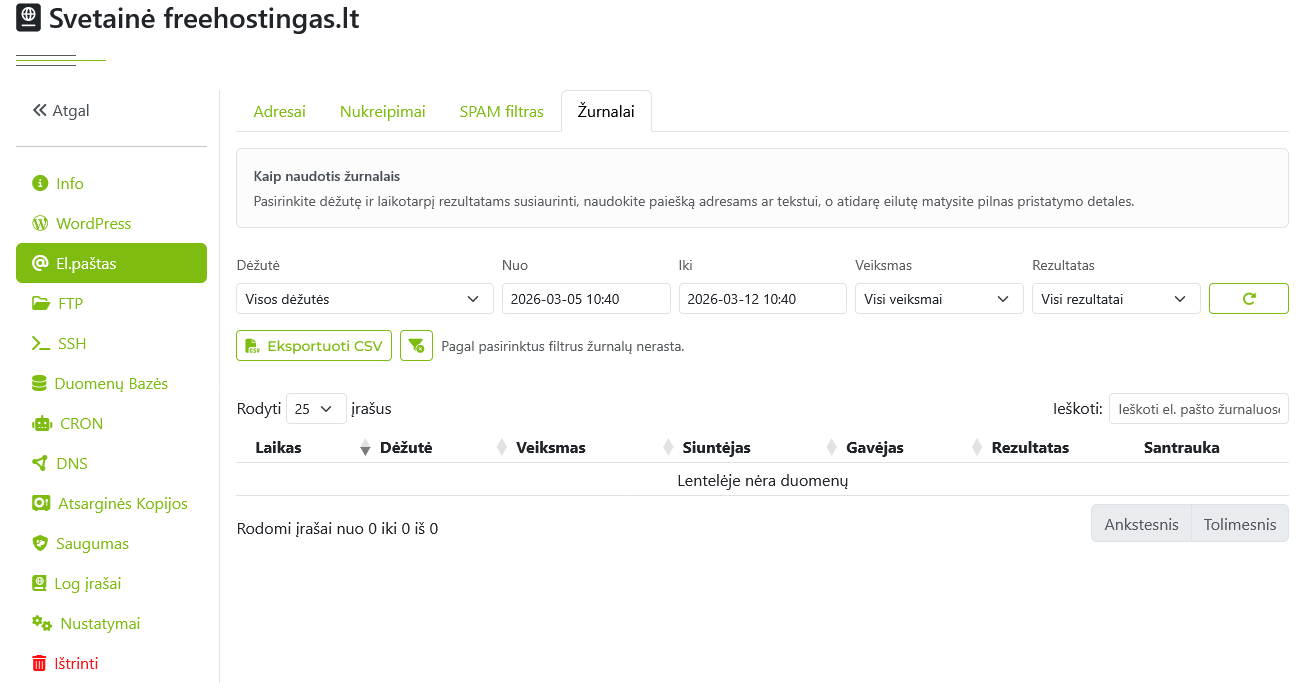Sort table by Laikas column

coord(278,448)
